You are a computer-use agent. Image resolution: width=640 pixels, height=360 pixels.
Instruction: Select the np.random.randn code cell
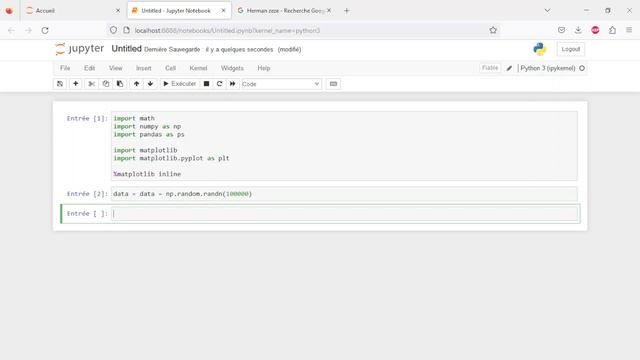(x=344, y=194)
